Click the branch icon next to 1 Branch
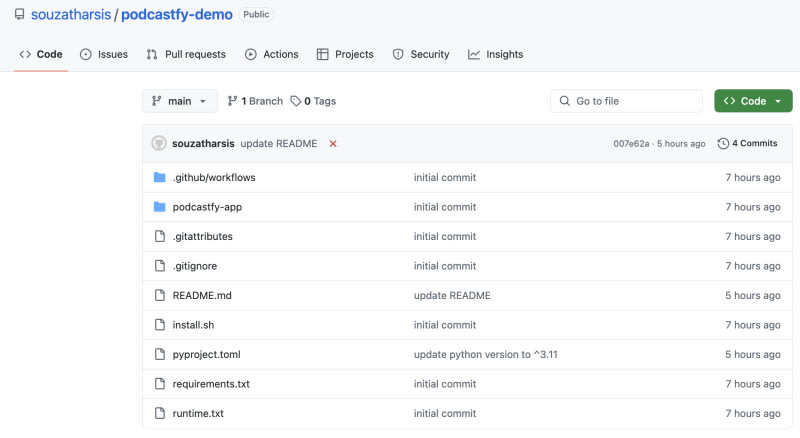The image size is (800, 438). click(232, 101)
